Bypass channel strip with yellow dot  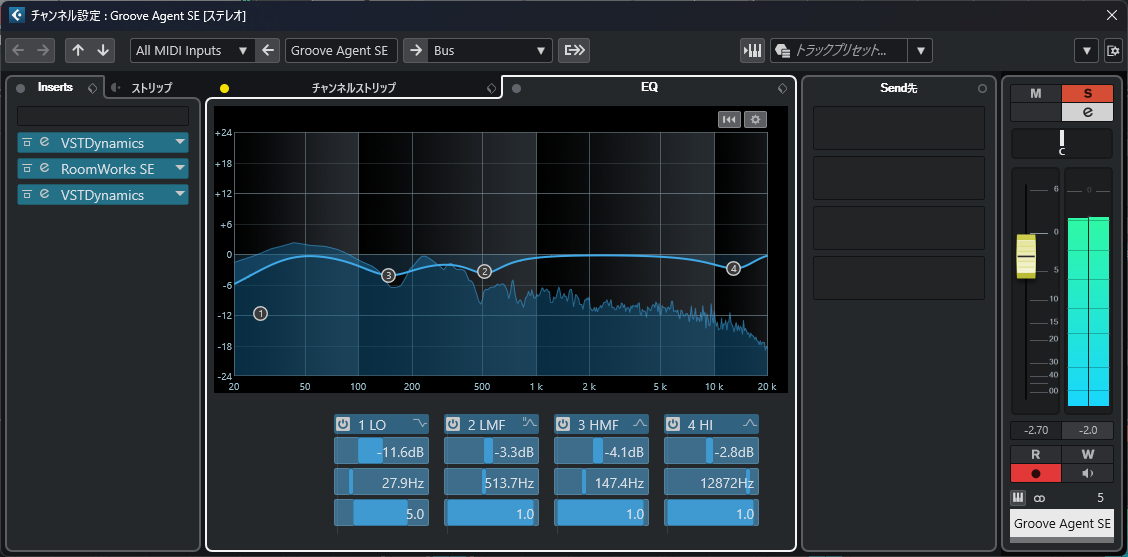pos(224,89)
